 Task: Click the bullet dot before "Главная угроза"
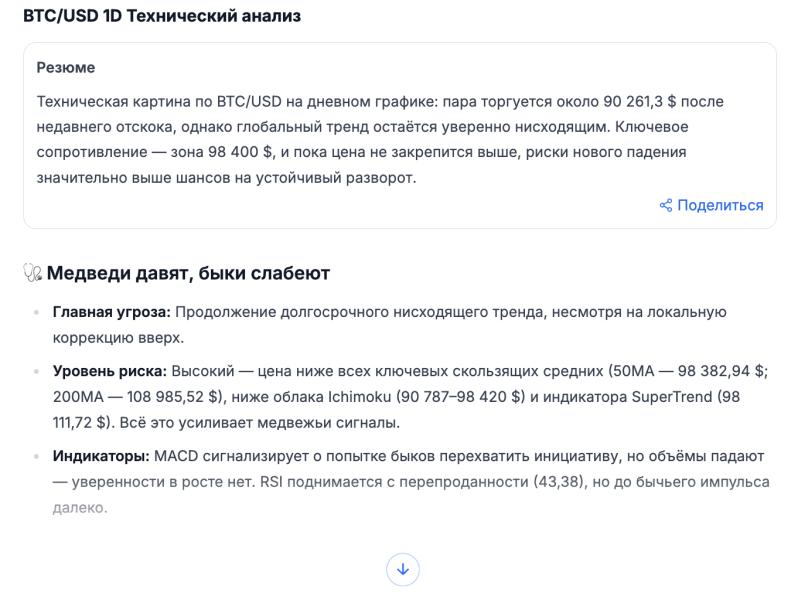click(x=37, y=313)
